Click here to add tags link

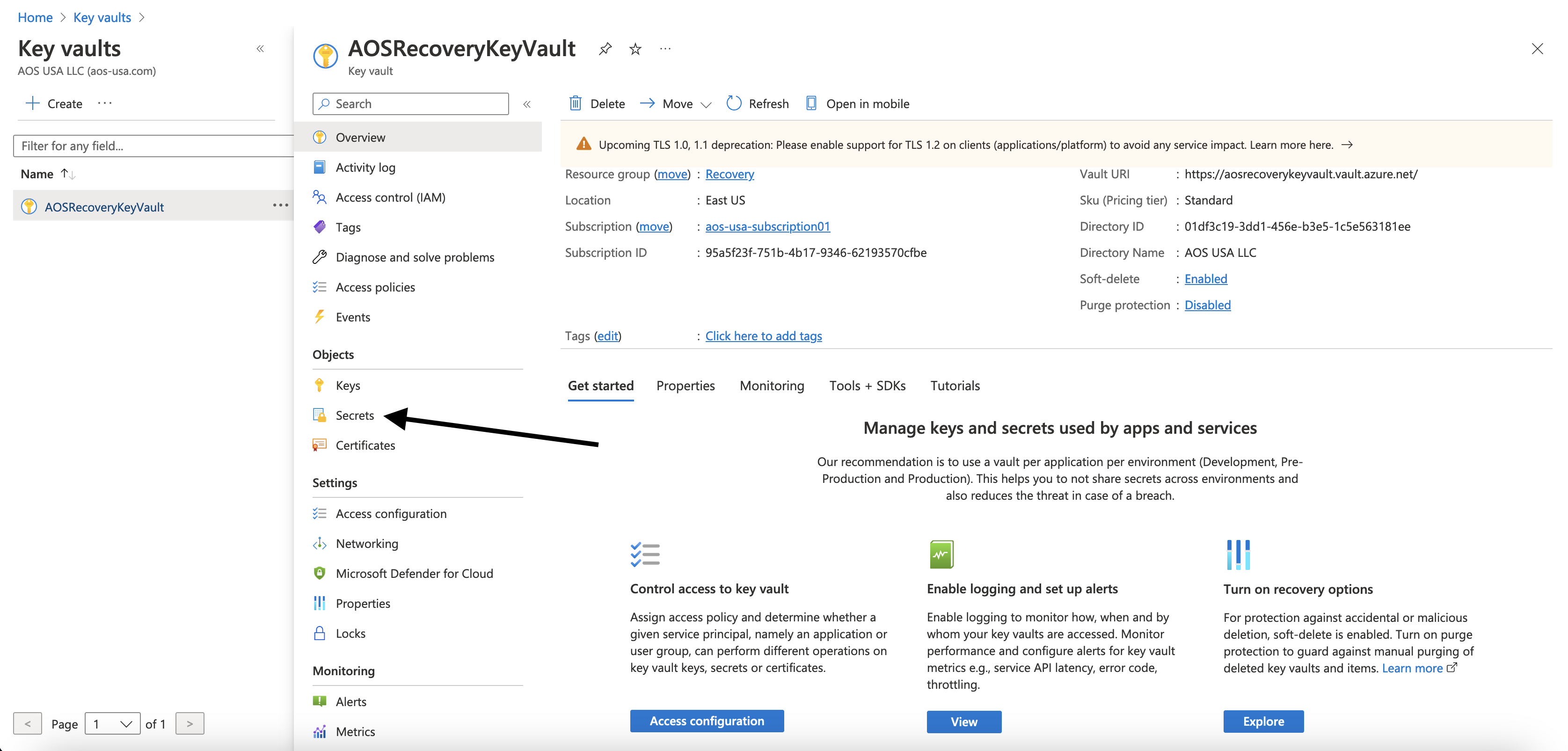[763, 336]
